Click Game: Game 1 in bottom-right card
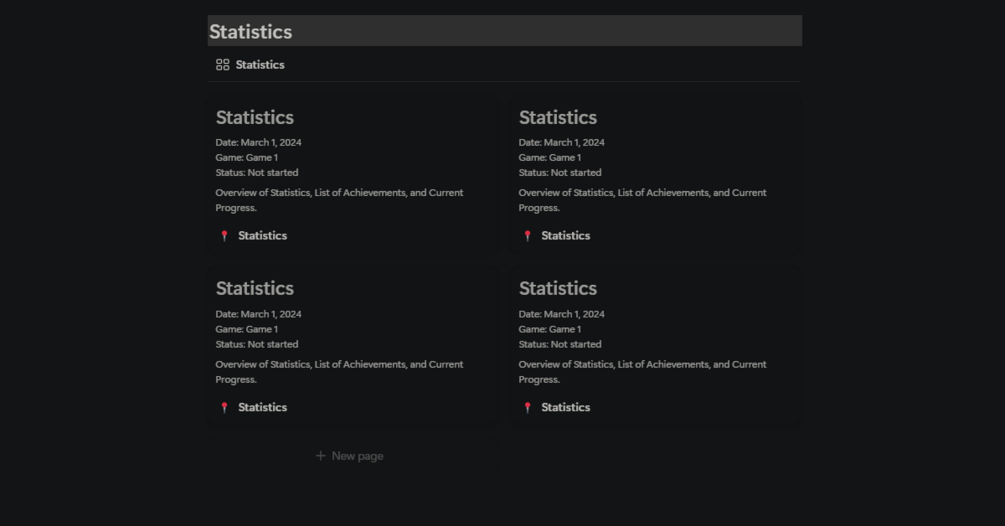The height and width of the screenshot is (526, 1005). [549, 329]
